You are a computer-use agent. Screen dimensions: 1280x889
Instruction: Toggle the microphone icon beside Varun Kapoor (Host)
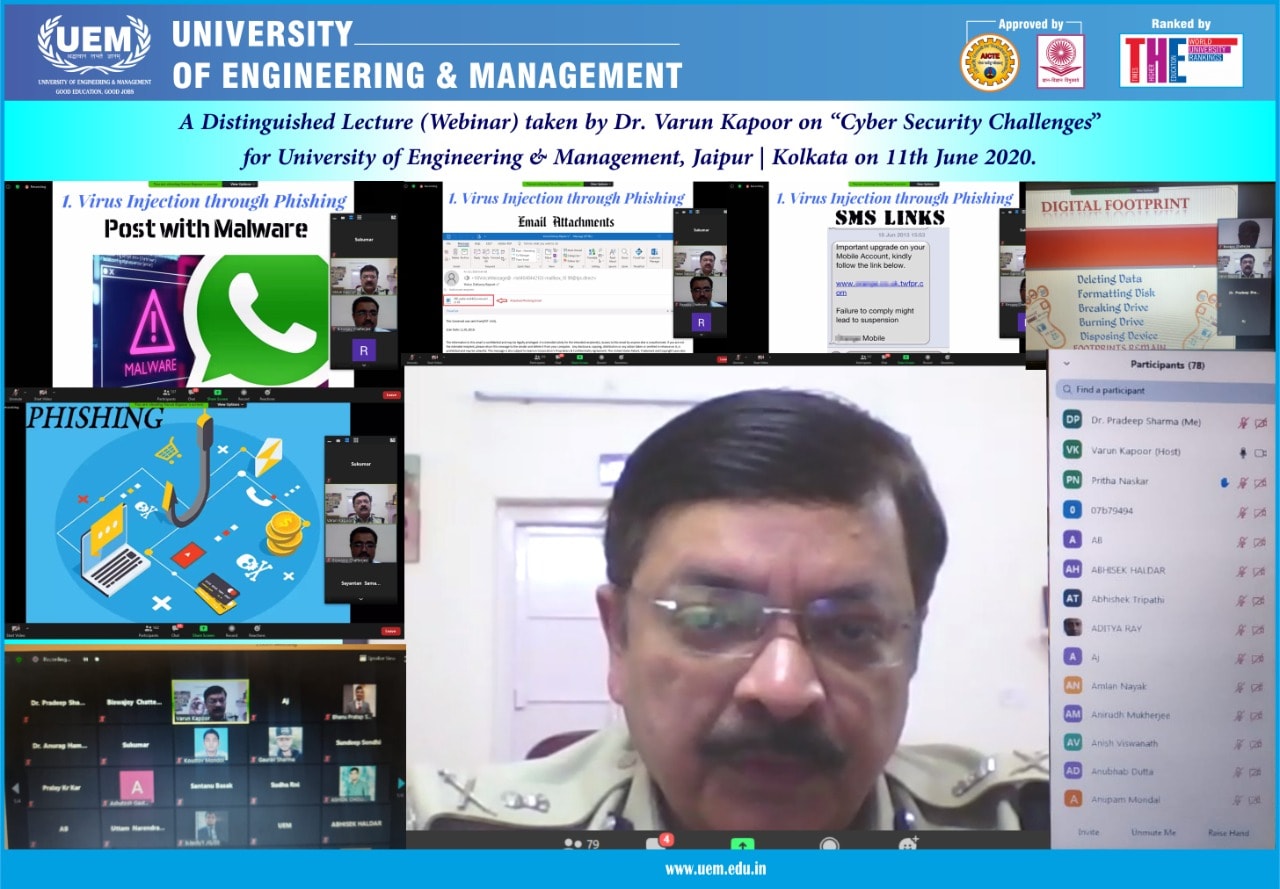tap(1243, 452)
